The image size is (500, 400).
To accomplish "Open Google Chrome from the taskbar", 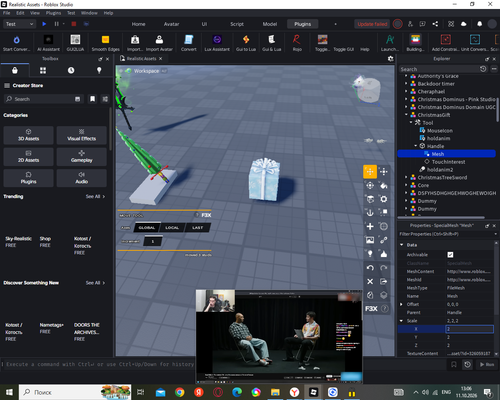I will [x=180, y=392].
